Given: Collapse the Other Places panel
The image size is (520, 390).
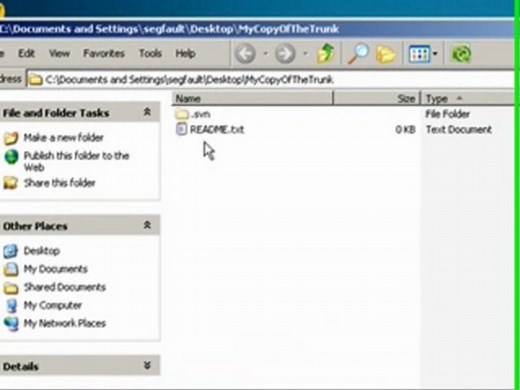Looking at the screenshot, I should pos(147,225).
